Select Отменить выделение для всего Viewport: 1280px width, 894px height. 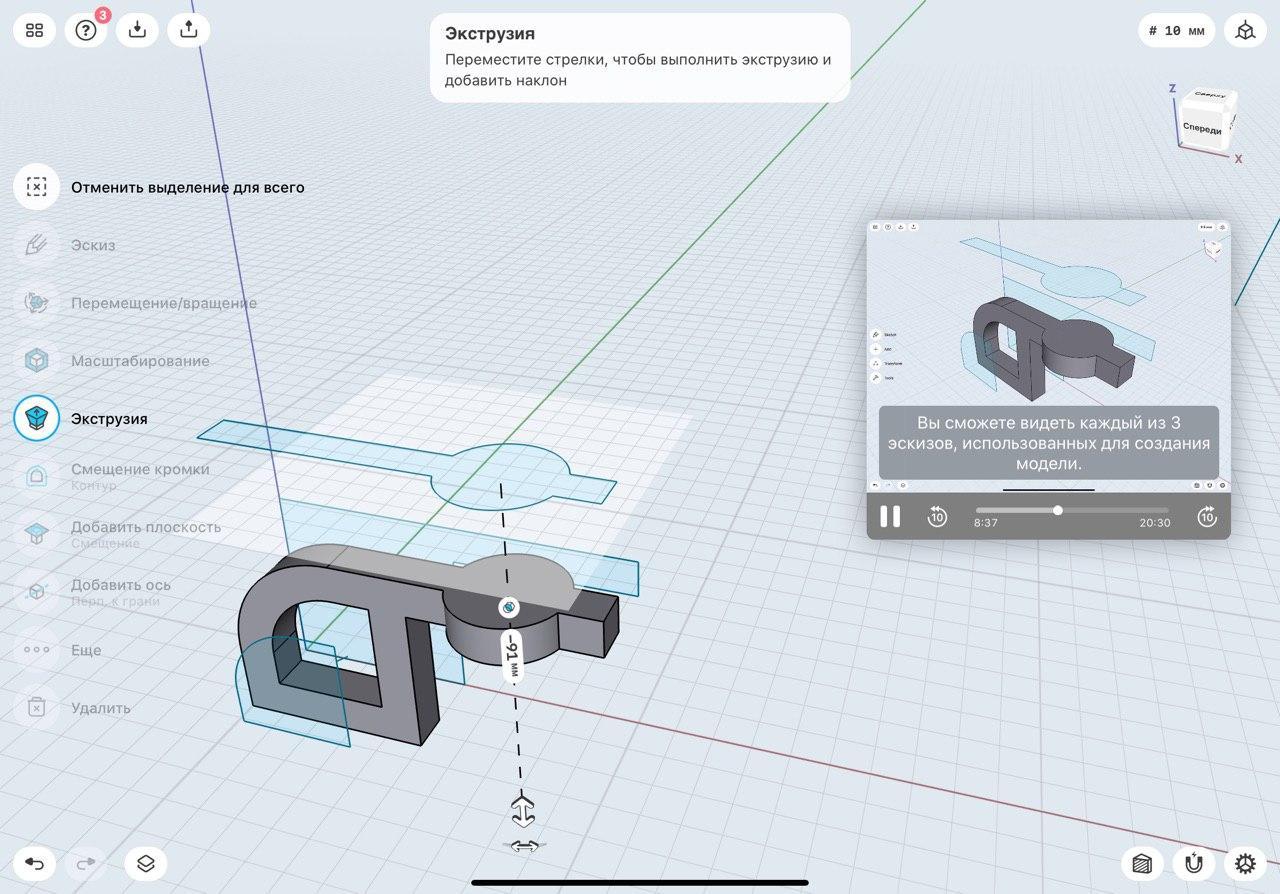188,187
